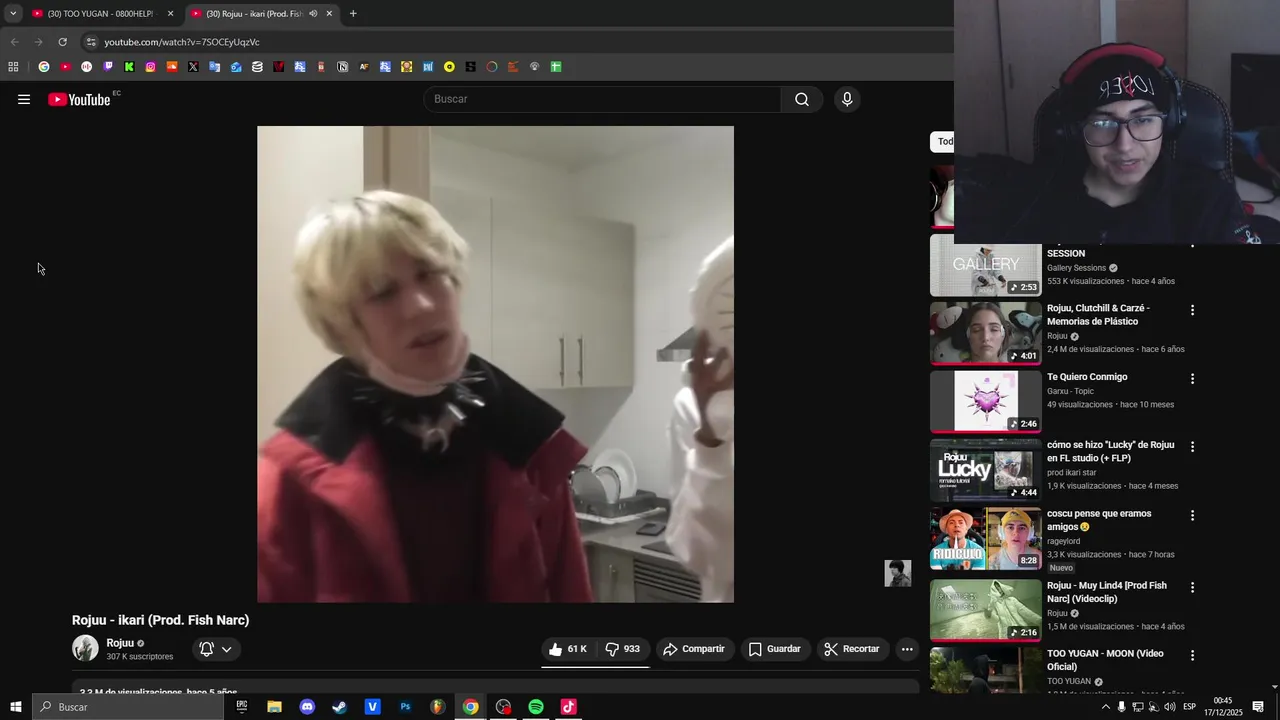Open options menu for Muy Lind4 video
This screenshot has width=1280, height=720.
click(1192, 587)
